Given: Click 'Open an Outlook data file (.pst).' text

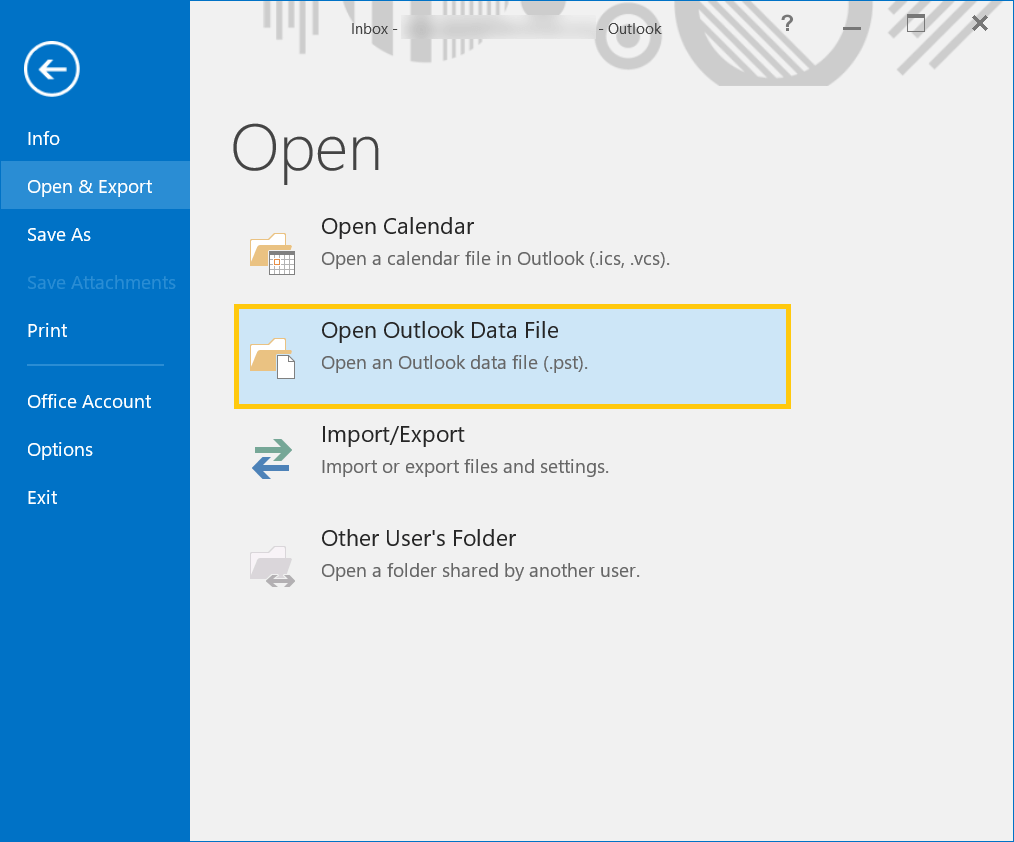Looking at the screenshot, I should pyautogui.click(x=454, y=363).
